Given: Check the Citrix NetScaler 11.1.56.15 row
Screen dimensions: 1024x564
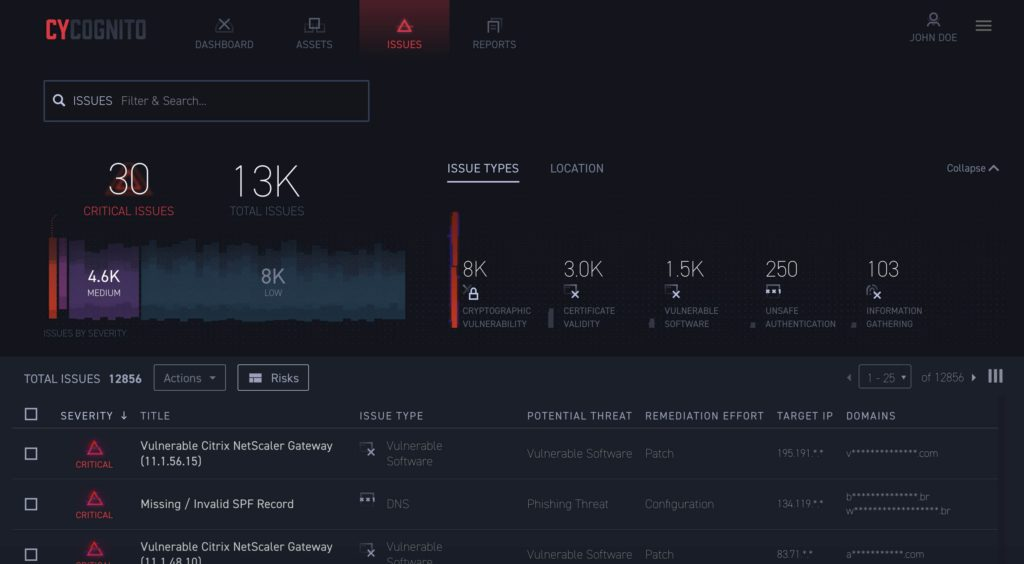Looking at the screenshot, I should click(x=31, y=454).
